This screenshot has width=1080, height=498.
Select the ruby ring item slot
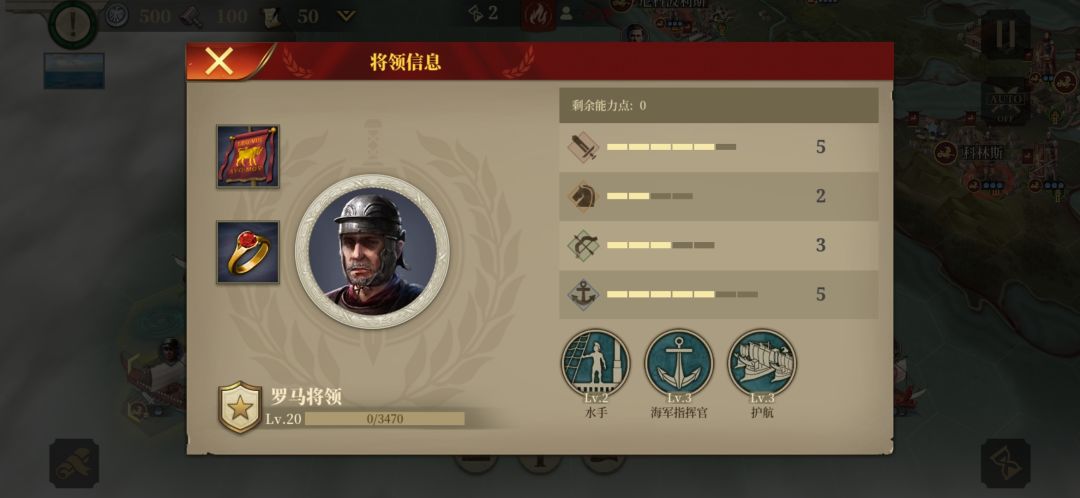248,252
